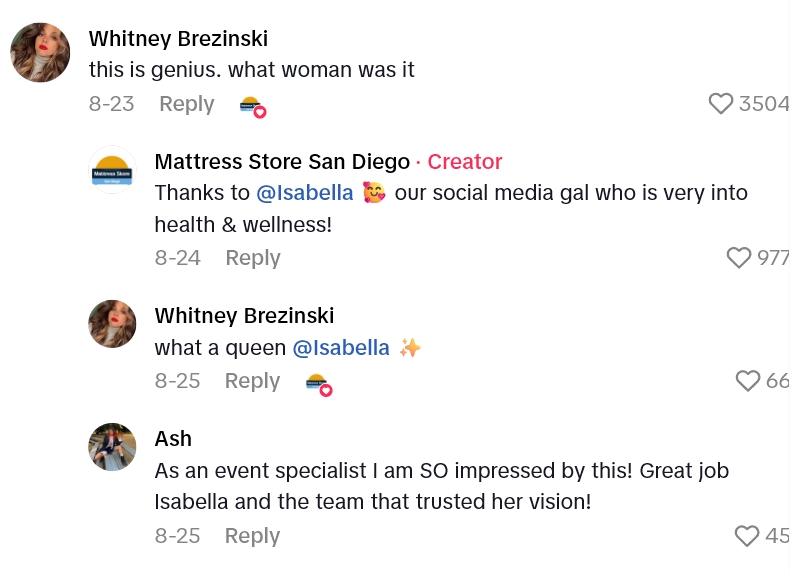This screenshot has height=573, width=790.
Task: Reply to Mattress Store San Diego's comment
Action: click(252, 258)
